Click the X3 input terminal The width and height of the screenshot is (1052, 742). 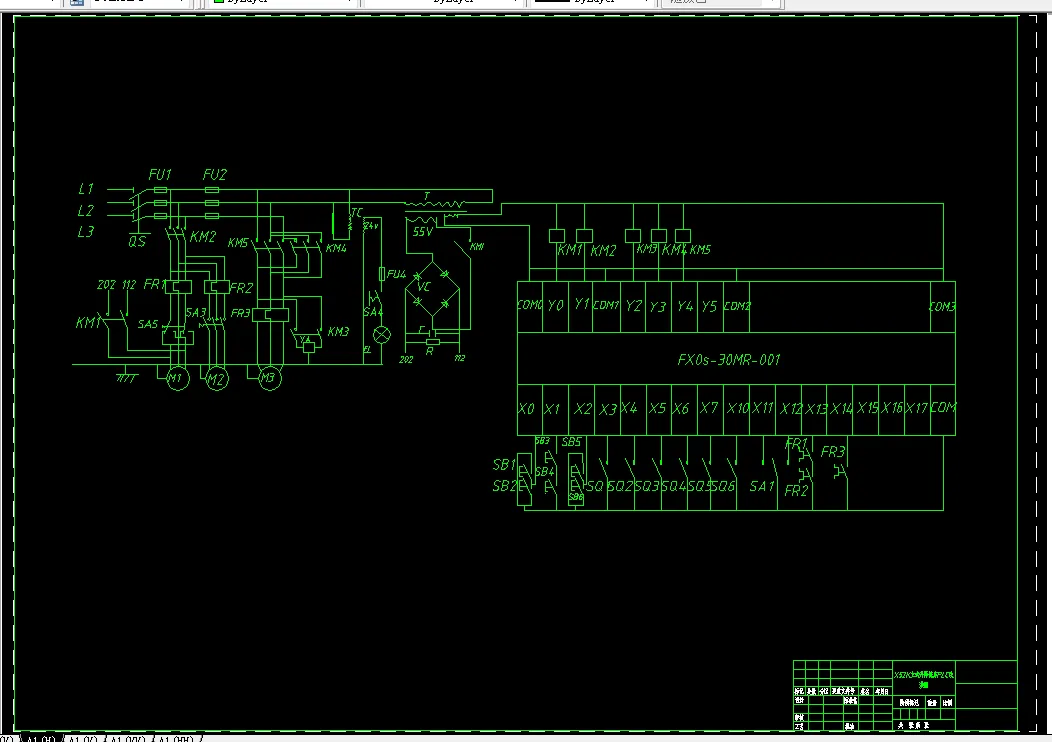[x=608, y=409]
